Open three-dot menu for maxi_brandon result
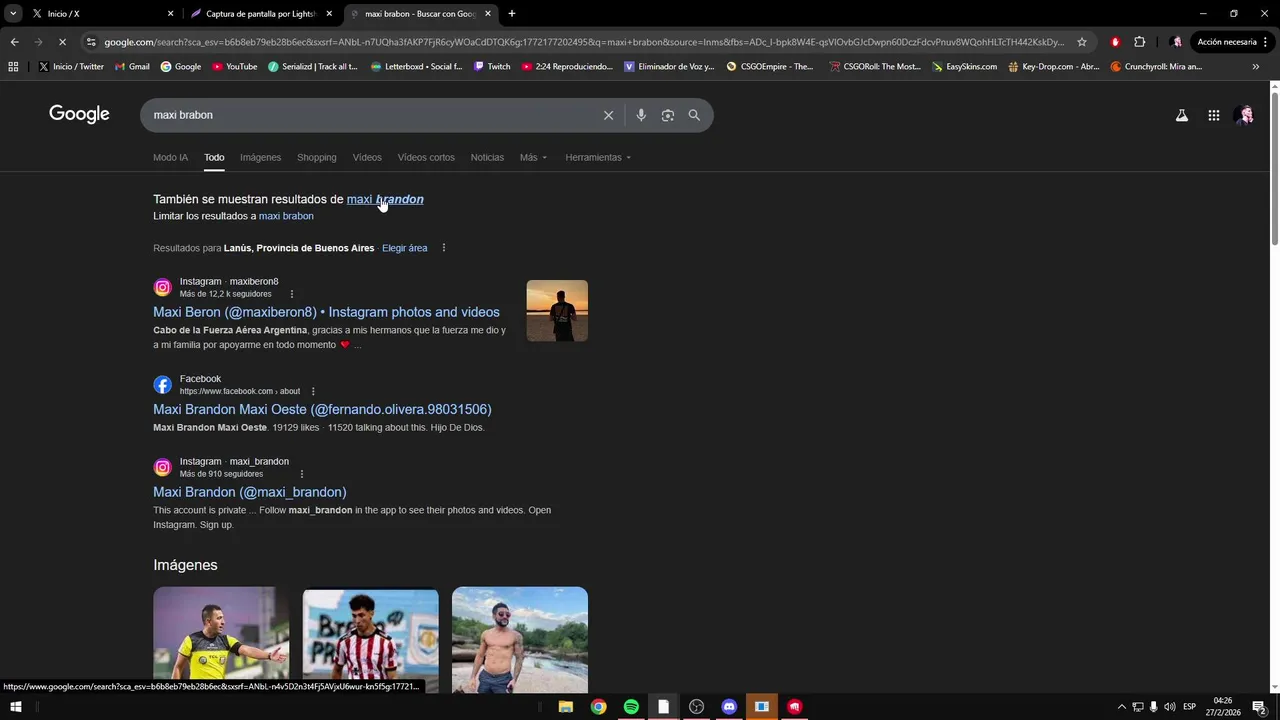The width and height of the screenshot is (1280, 720). coord(302,474)
